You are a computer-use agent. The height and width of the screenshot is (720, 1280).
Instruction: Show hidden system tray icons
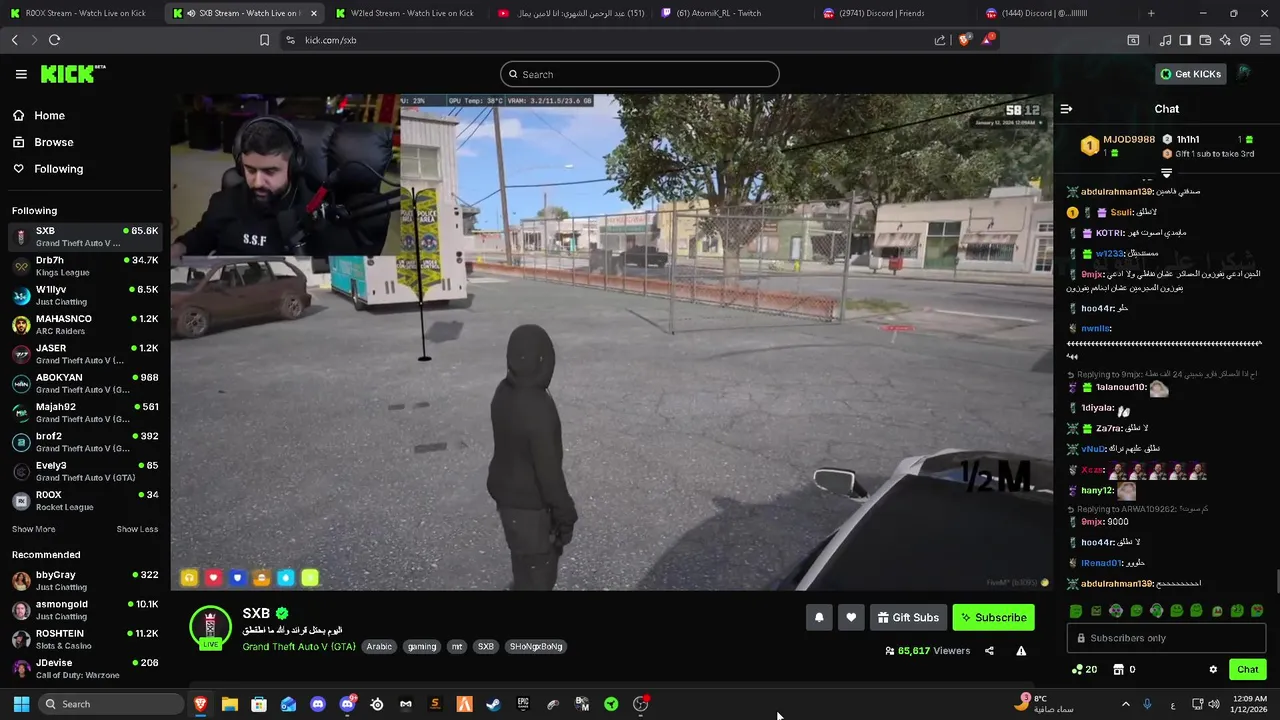point(1125,704)
